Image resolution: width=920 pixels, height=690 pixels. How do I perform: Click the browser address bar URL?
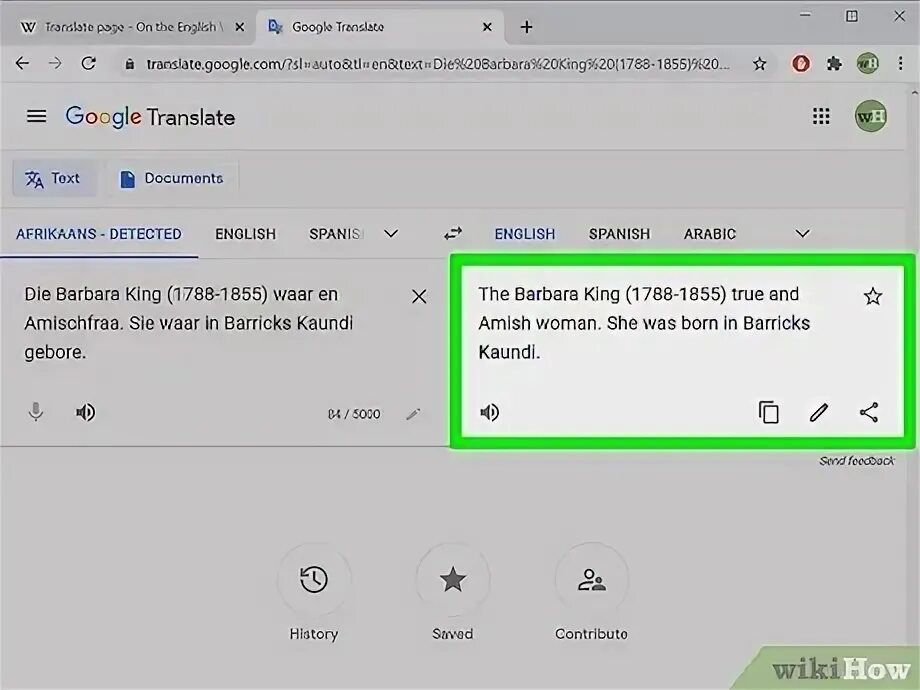click(x=438, y=64)
